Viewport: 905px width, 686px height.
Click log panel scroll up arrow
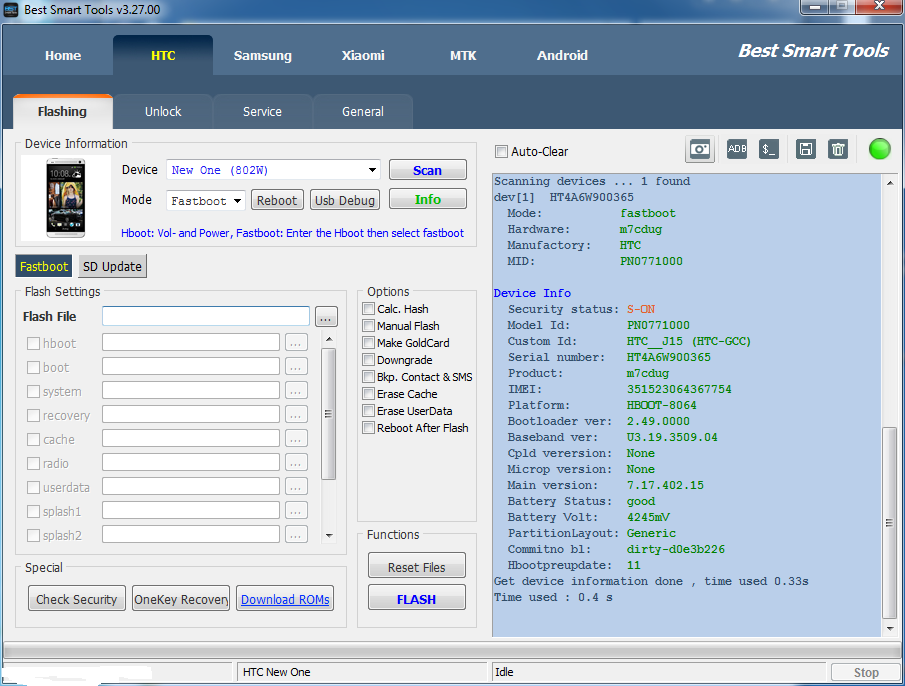pyautogui.click(x=890, y=183)
